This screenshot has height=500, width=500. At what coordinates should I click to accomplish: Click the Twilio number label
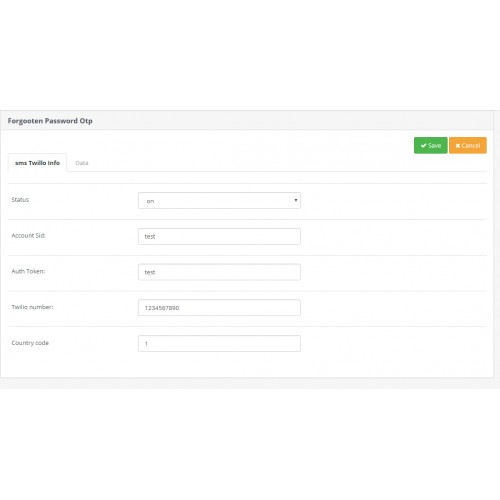click(32, 307)
